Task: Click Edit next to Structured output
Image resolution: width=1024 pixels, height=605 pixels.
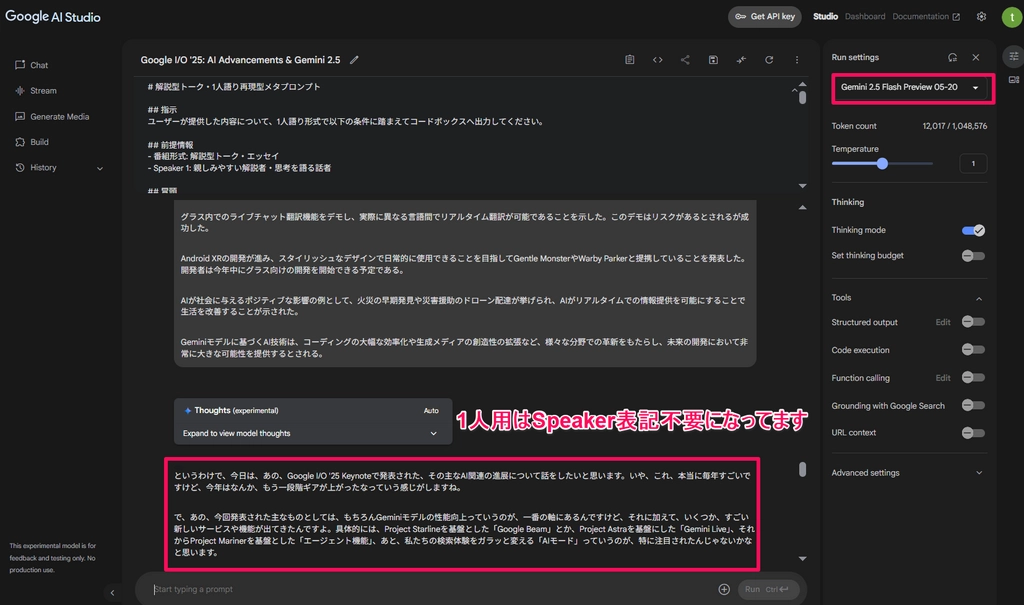Action: coord(943,323)
